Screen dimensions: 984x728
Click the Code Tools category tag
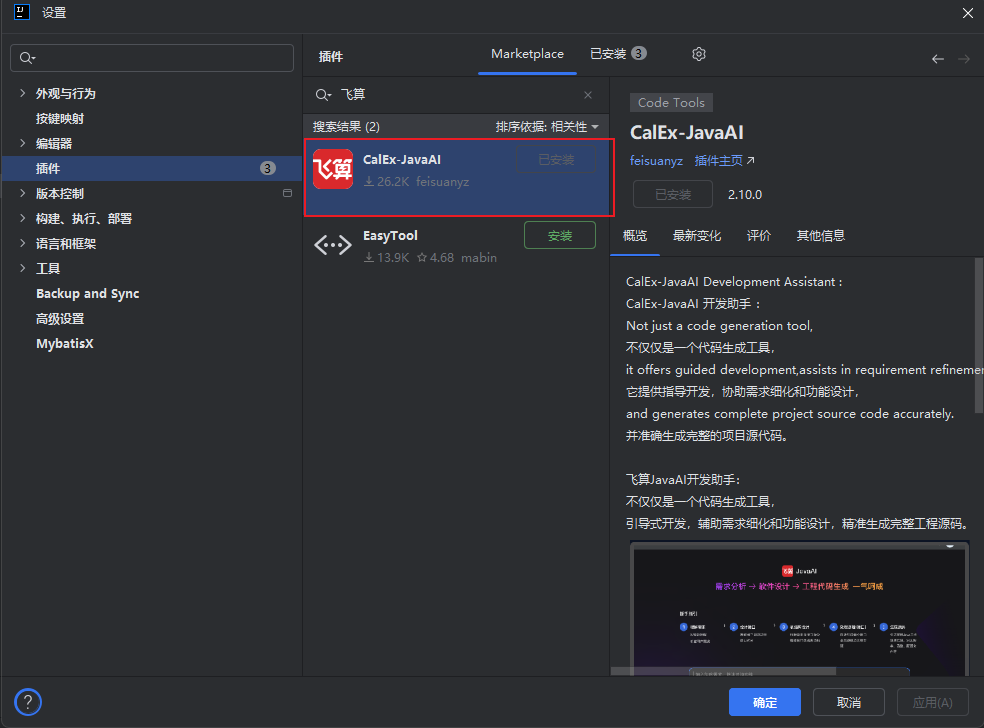(671, 102)
